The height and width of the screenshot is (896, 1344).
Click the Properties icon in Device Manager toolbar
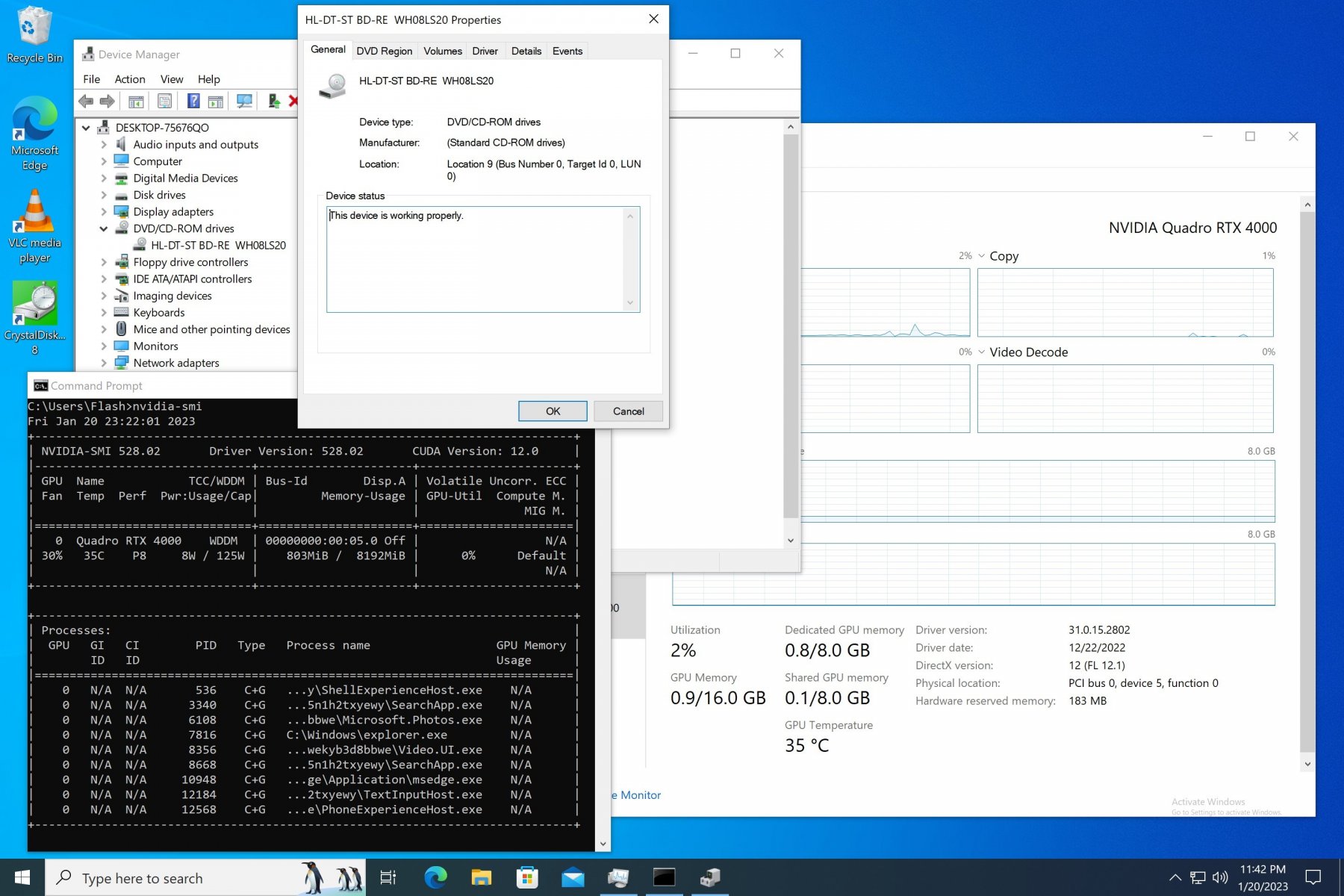click(x=164, y=101)
